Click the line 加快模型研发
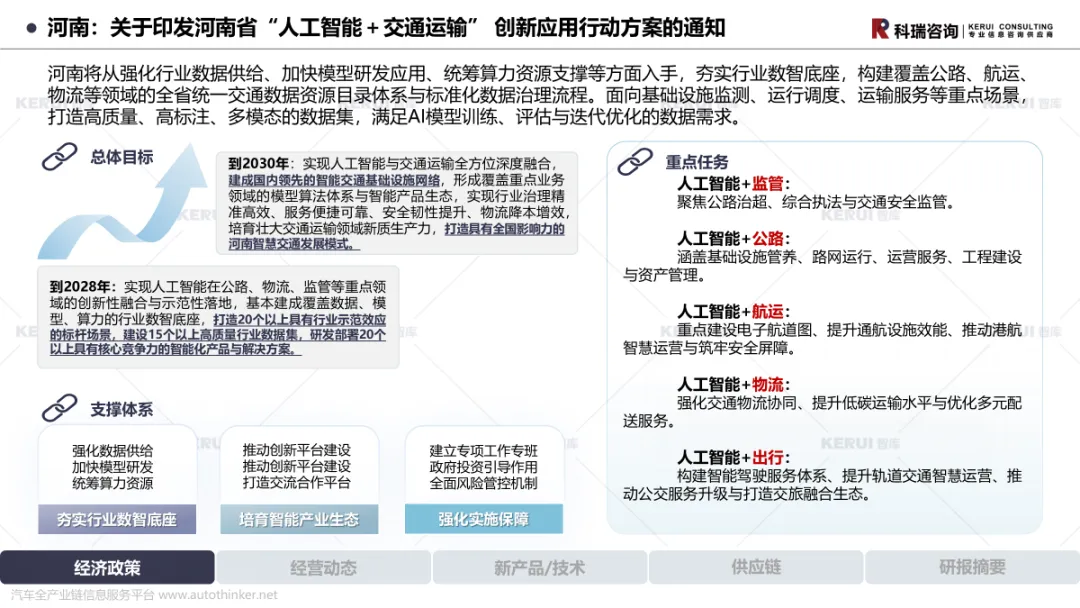Viewport: 1080px width, 608px height. [113, 467]
